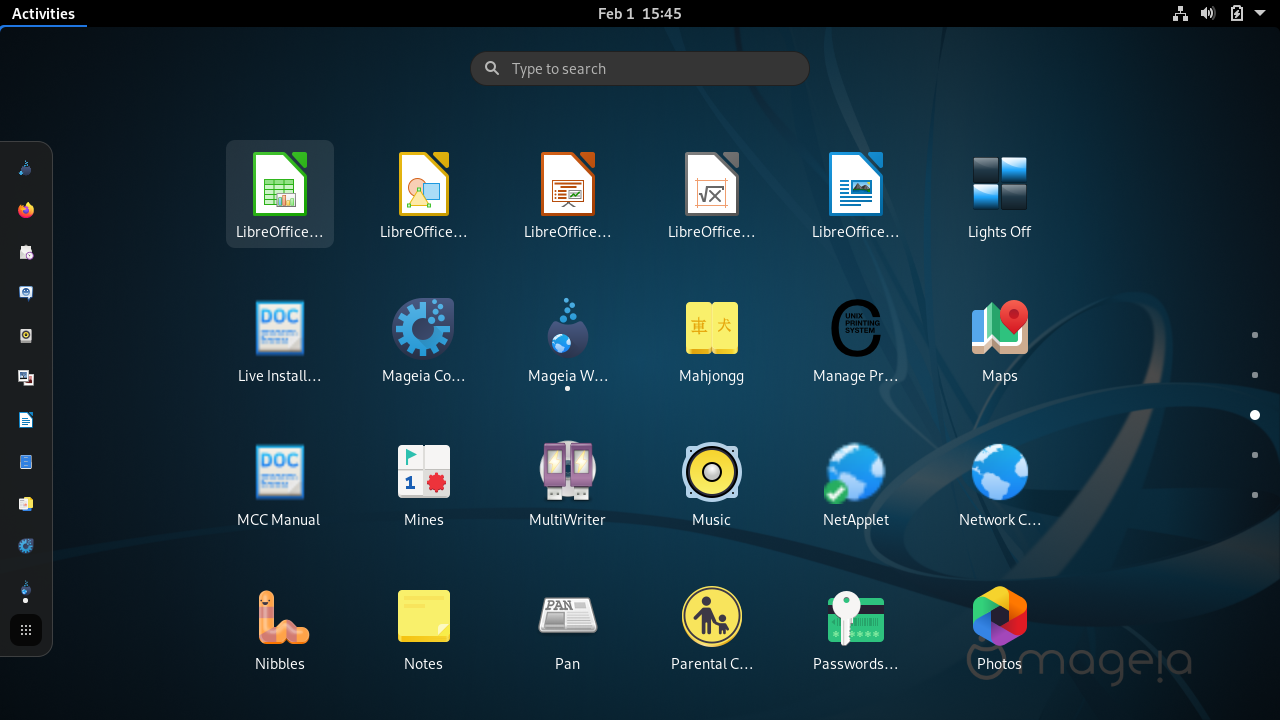
Task: Click the battery status icon in top bar
Action: [x=1237, y=13]
